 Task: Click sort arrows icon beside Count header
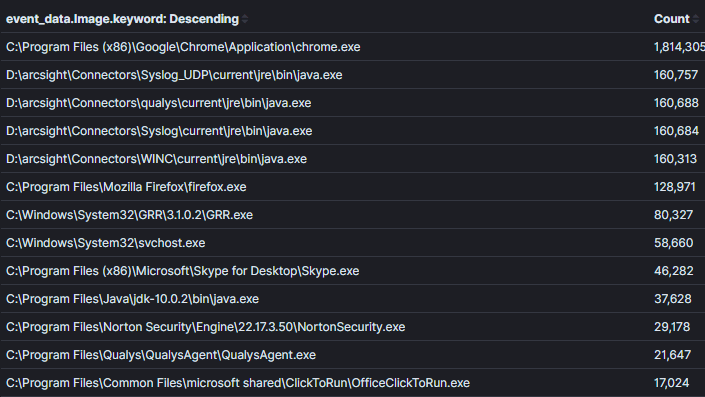click(x=696, y=19)
